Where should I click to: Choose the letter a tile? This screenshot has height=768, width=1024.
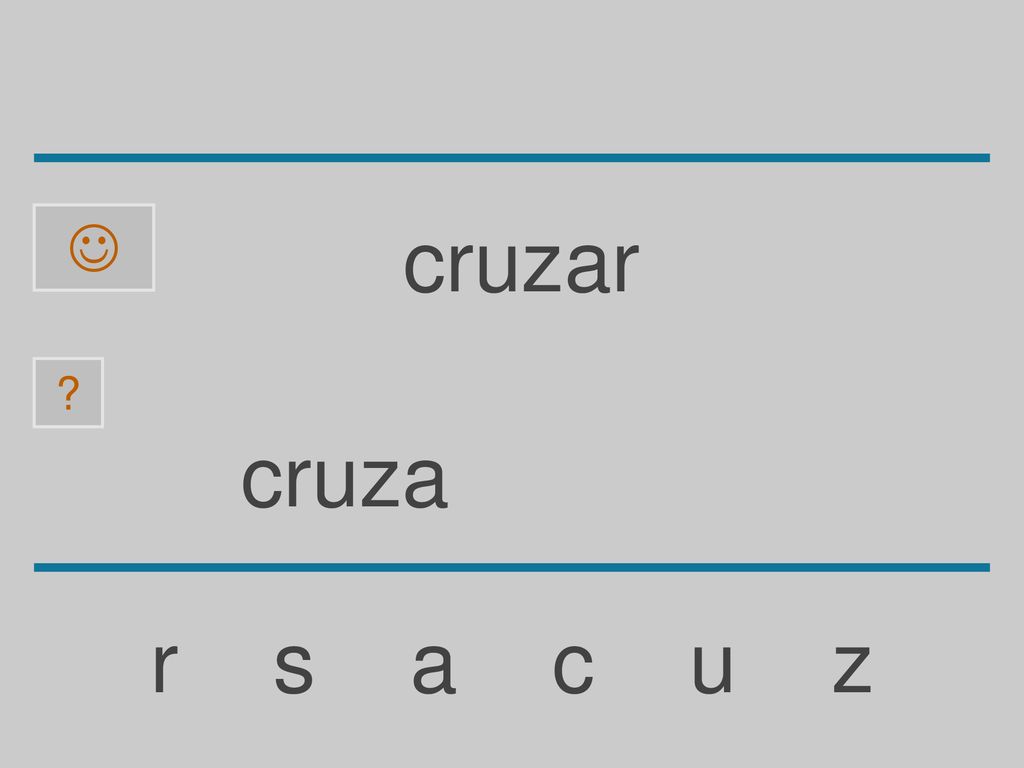[x=434, y=667]
